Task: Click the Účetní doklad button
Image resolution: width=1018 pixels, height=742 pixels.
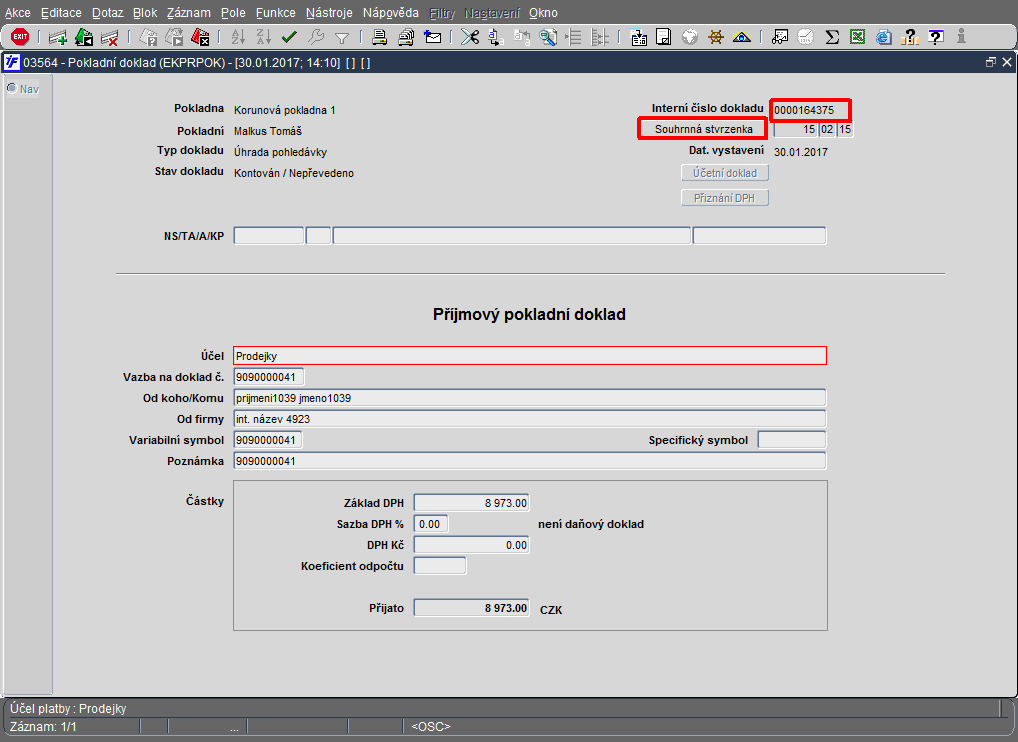Action: pos(725,173)
